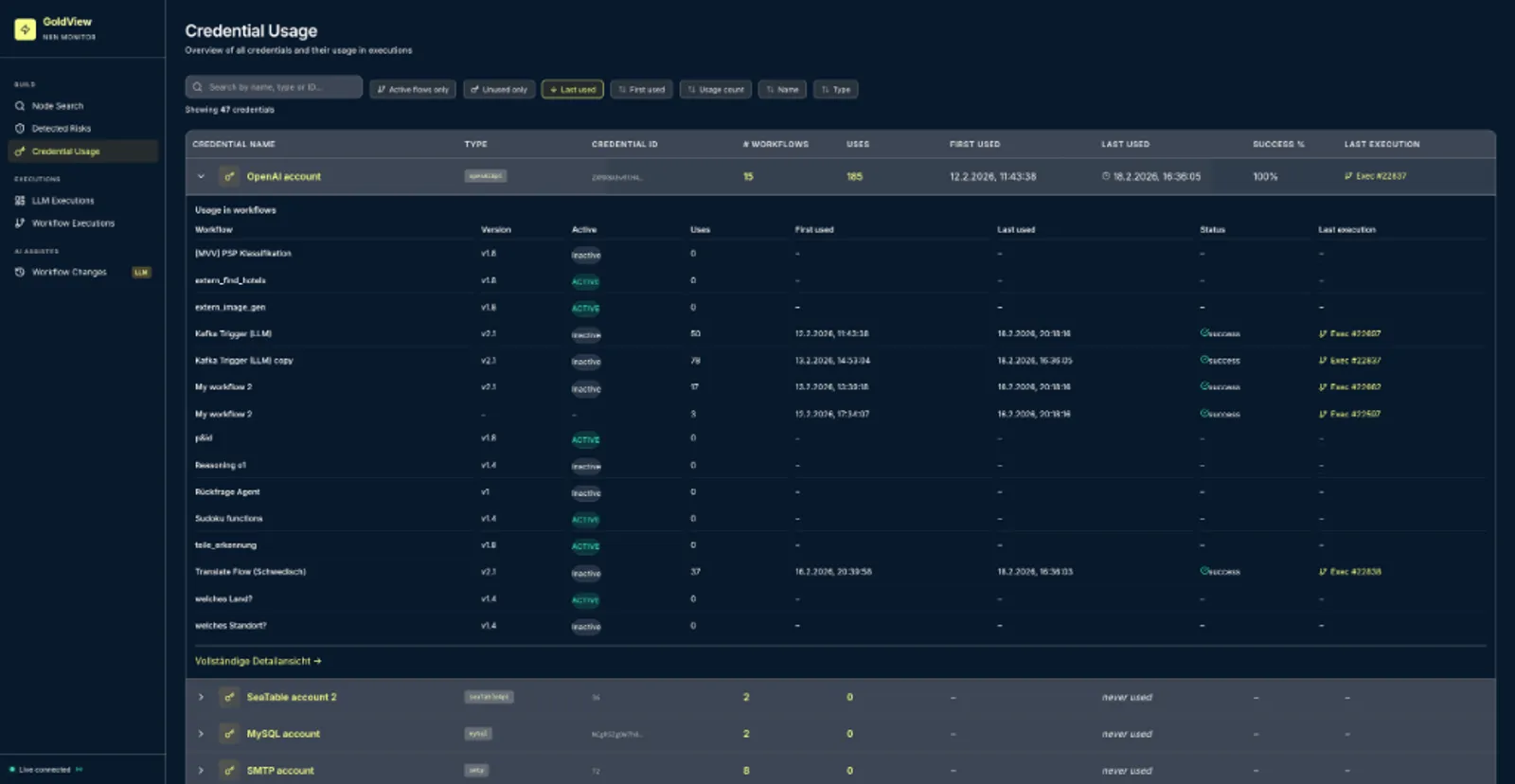Viewport: 1515px width, 784px height.
Task: Expand the SMTP account row
Action: pos(201,771)
